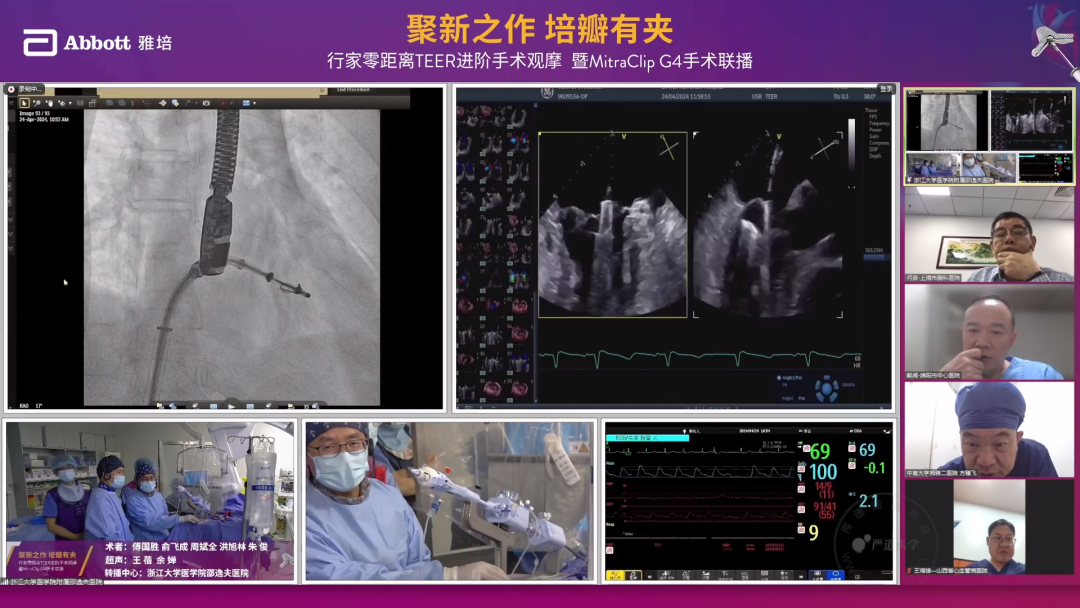The height and width of the screenshot is (608, 1080).
Task: Open the layout dropdown arrow next to grid icon
Action: click(255, 103)
